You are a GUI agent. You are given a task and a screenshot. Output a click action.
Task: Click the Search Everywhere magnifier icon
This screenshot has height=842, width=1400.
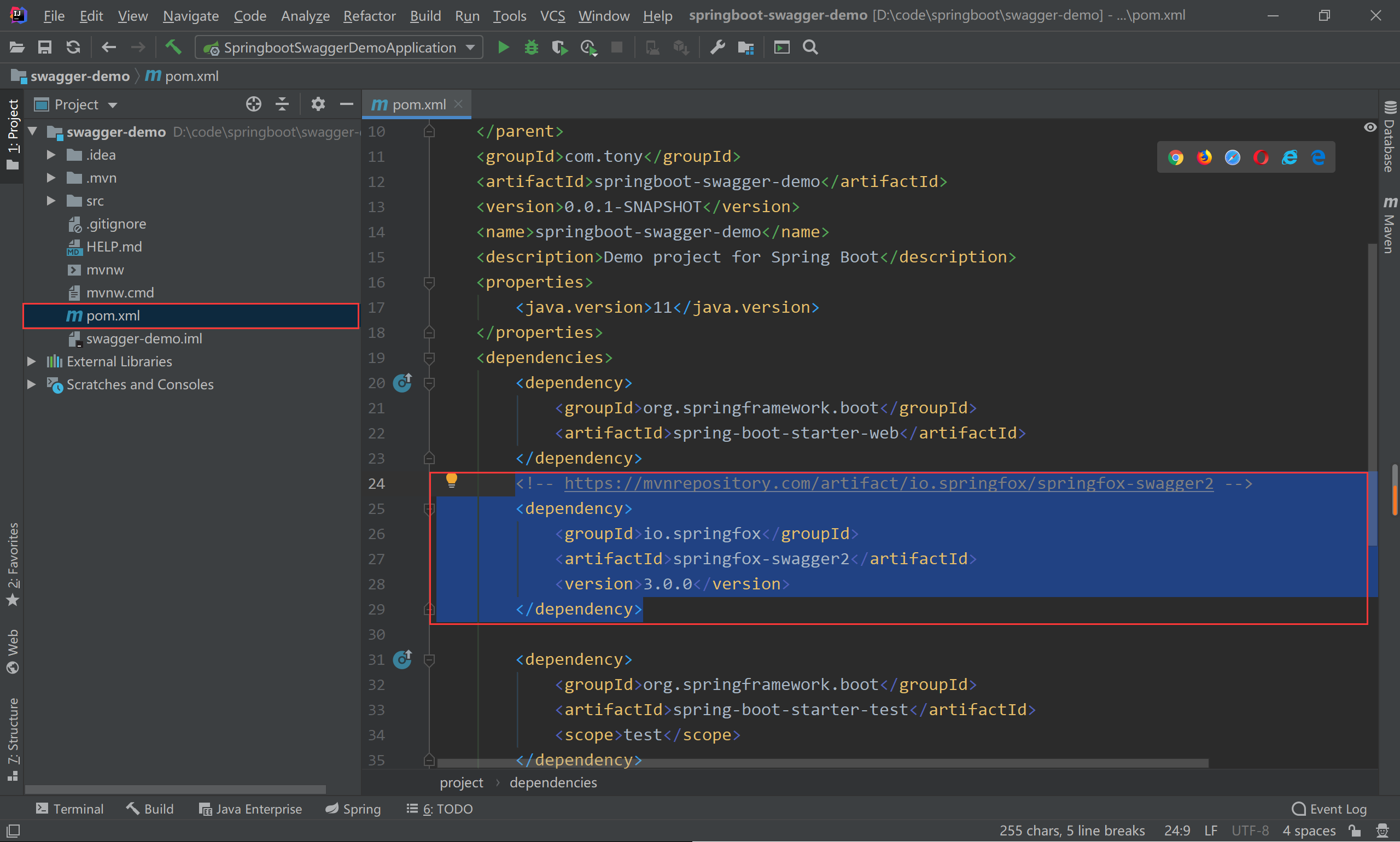810,47
